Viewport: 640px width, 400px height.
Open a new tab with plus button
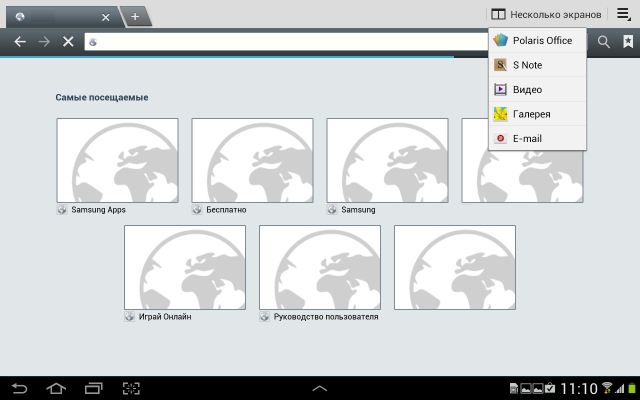135,16
